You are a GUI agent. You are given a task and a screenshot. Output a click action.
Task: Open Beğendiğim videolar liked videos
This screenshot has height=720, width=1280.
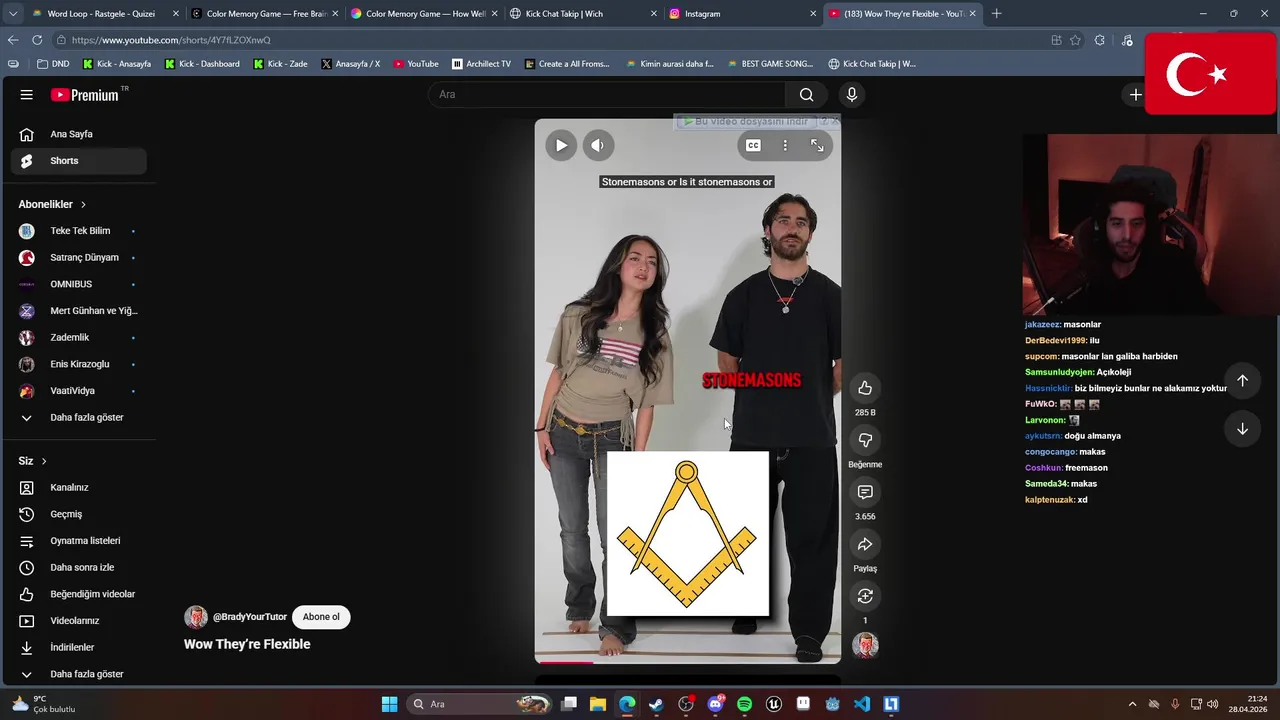tap(78, 594)
